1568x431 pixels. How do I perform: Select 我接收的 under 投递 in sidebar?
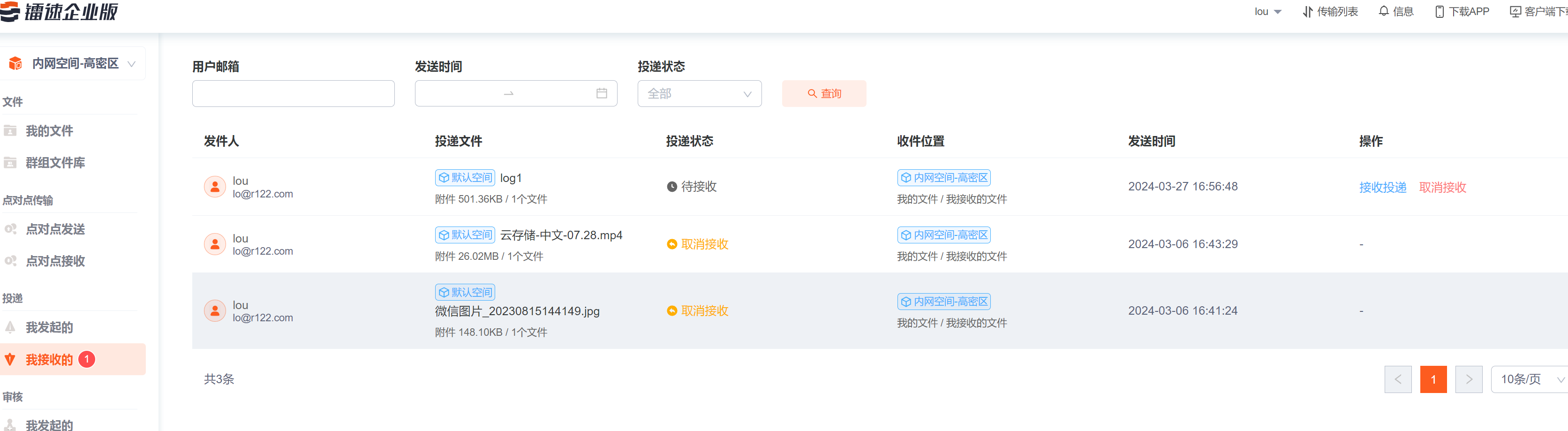[x=49, y=360]
